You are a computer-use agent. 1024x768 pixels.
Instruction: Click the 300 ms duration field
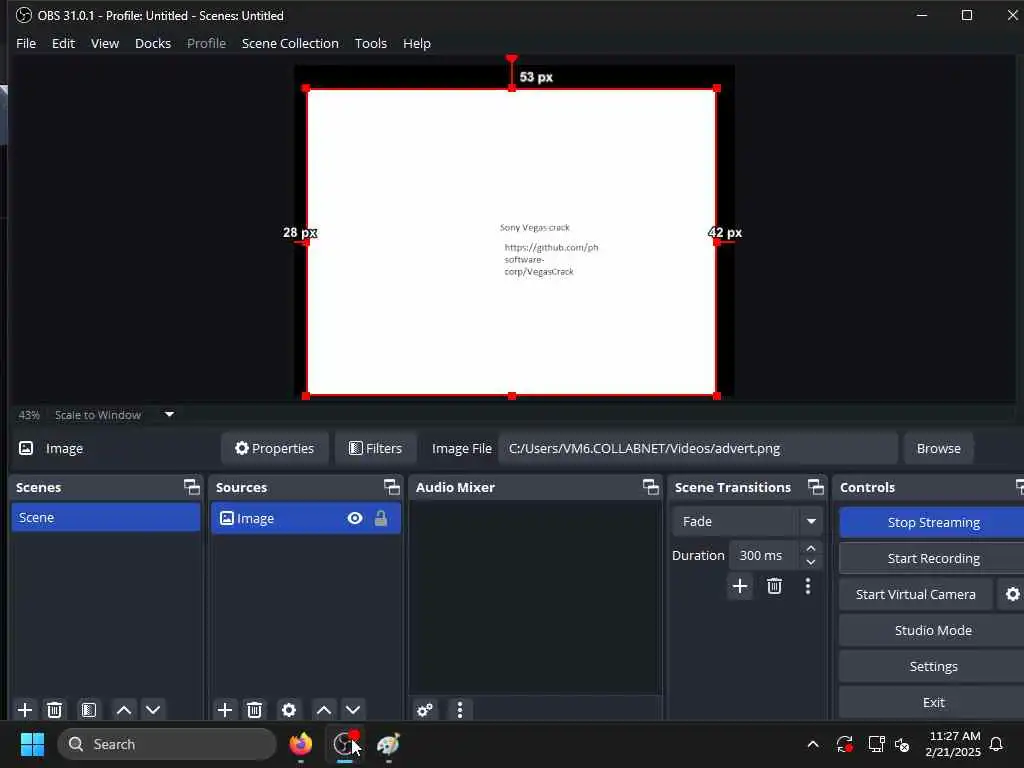click(763, 555)
